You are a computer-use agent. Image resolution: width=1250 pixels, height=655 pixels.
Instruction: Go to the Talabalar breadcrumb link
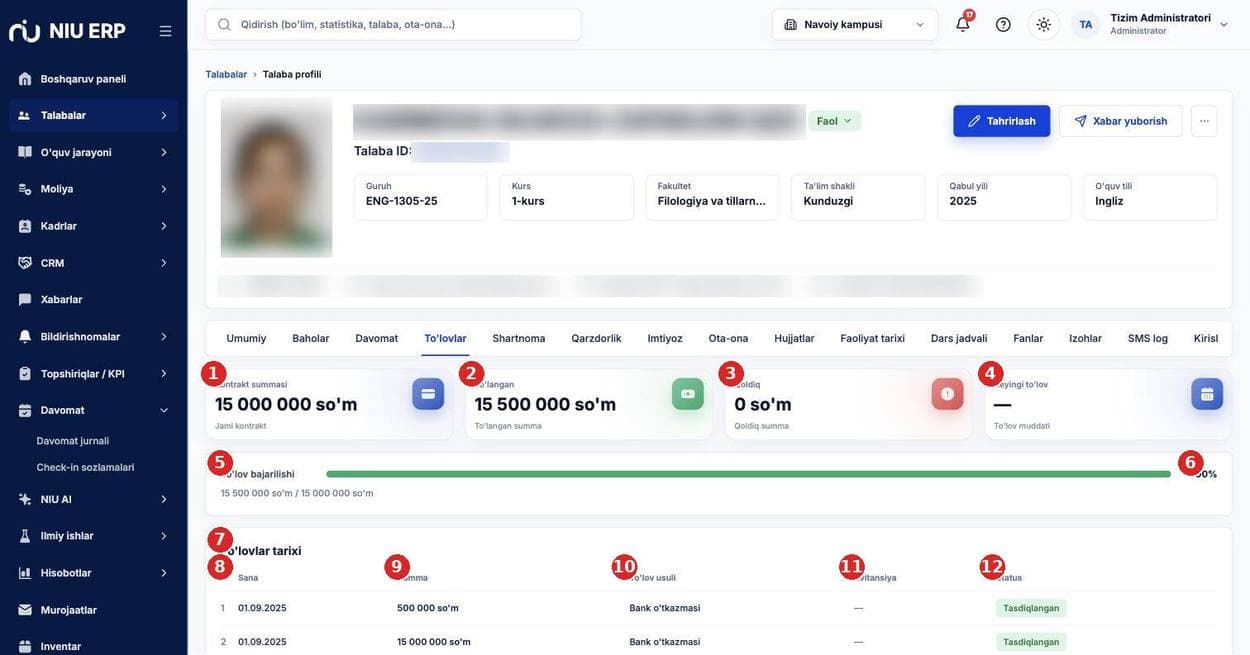coord(226,74)
